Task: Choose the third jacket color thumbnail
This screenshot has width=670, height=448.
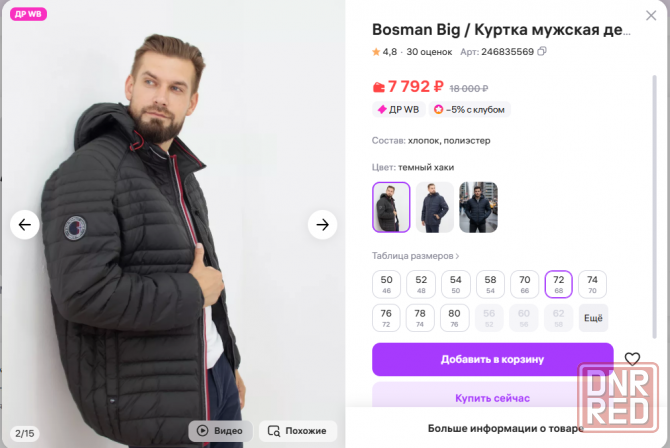Action: pyautogui.click(x=478, y=207)
